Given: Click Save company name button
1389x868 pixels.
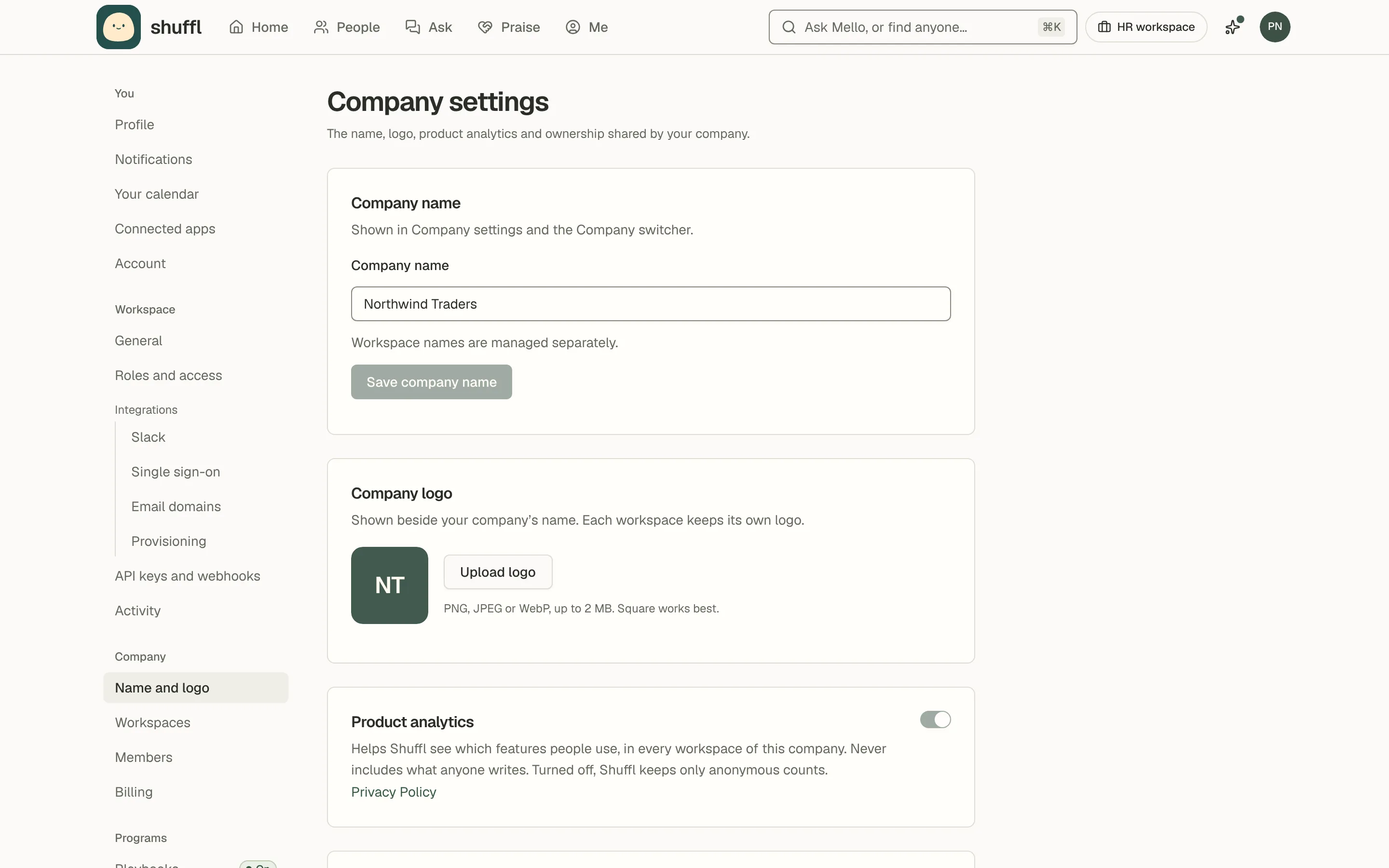Looking at the screenshot, I should click(432, 382).
